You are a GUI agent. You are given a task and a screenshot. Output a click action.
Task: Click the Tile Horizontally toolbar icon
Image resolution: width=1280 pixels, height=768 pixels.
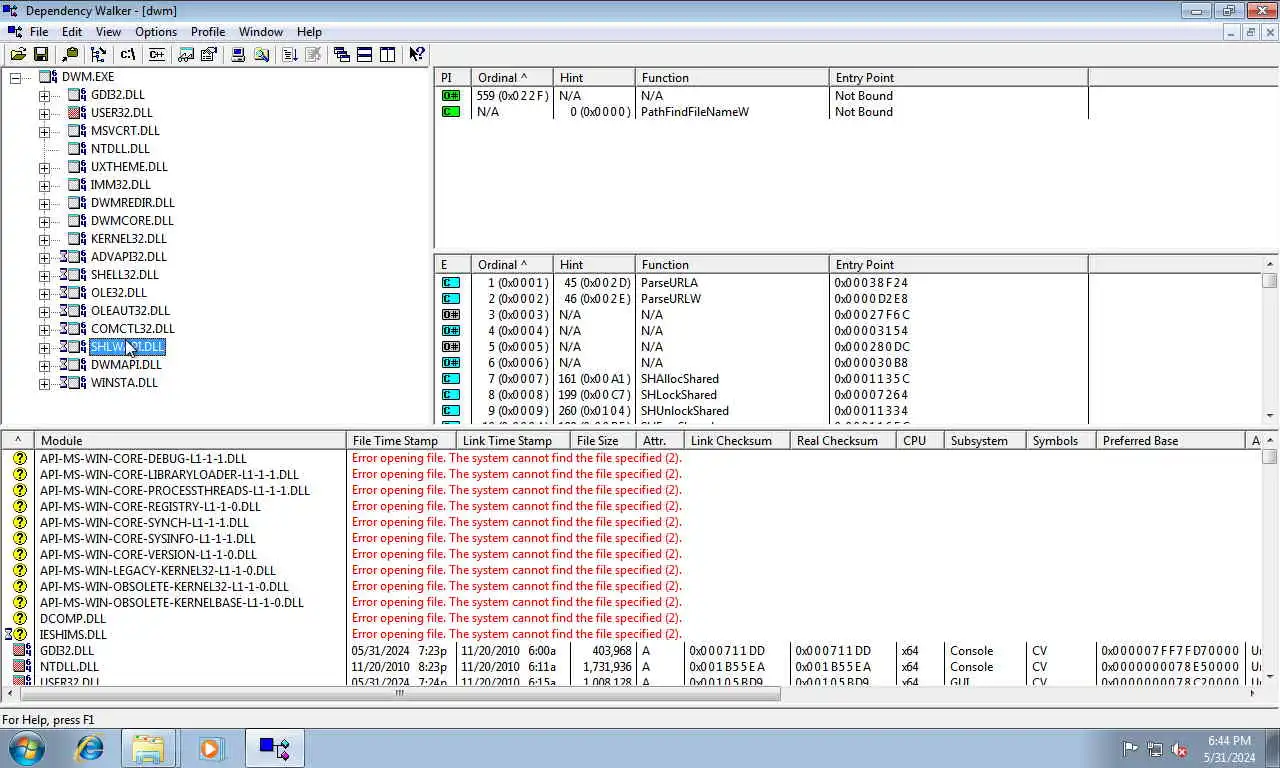pyautogui.click(x=365, y=54)
